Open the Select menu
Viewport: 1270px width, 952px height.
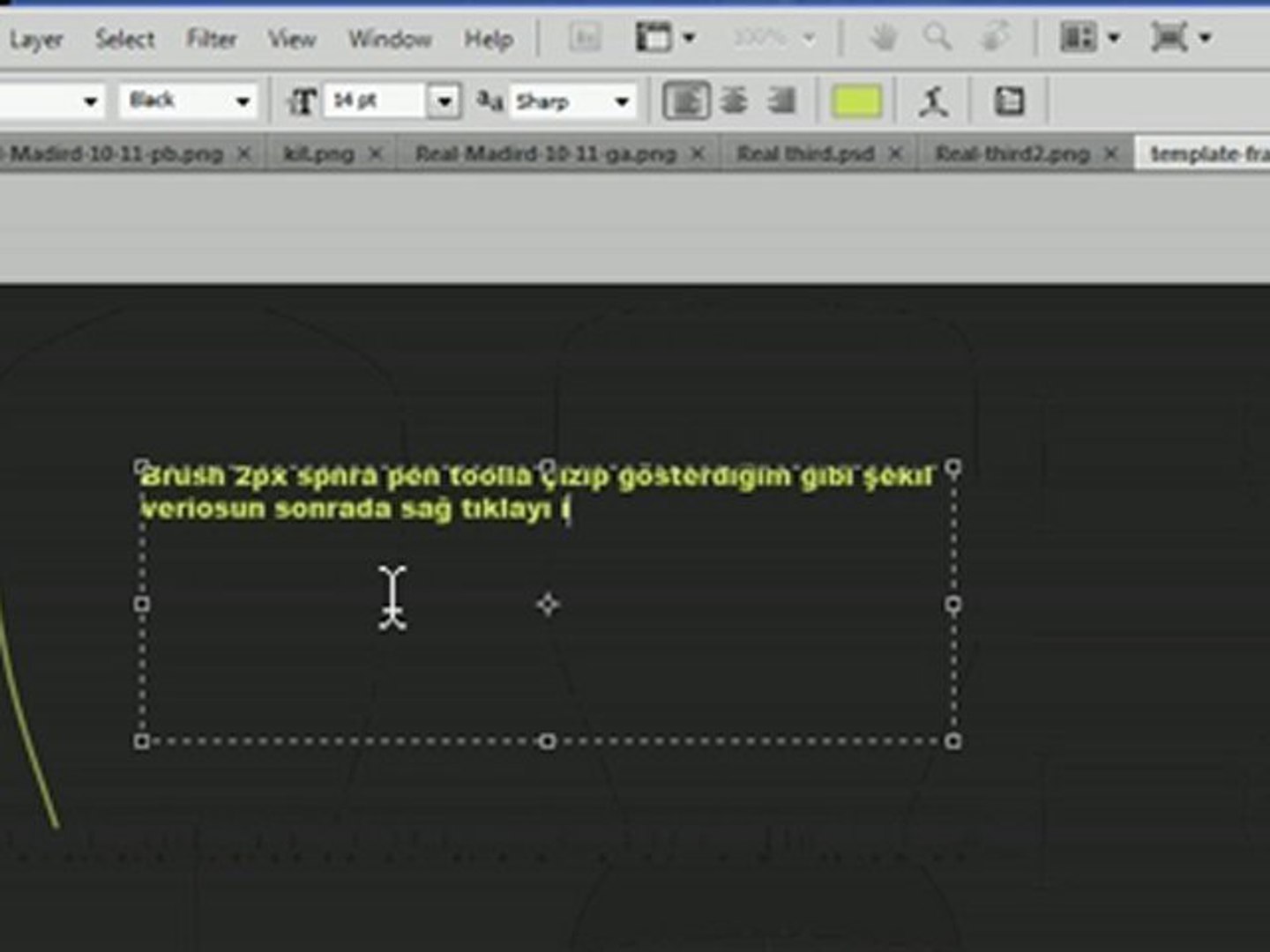click(x=125, y=39)
